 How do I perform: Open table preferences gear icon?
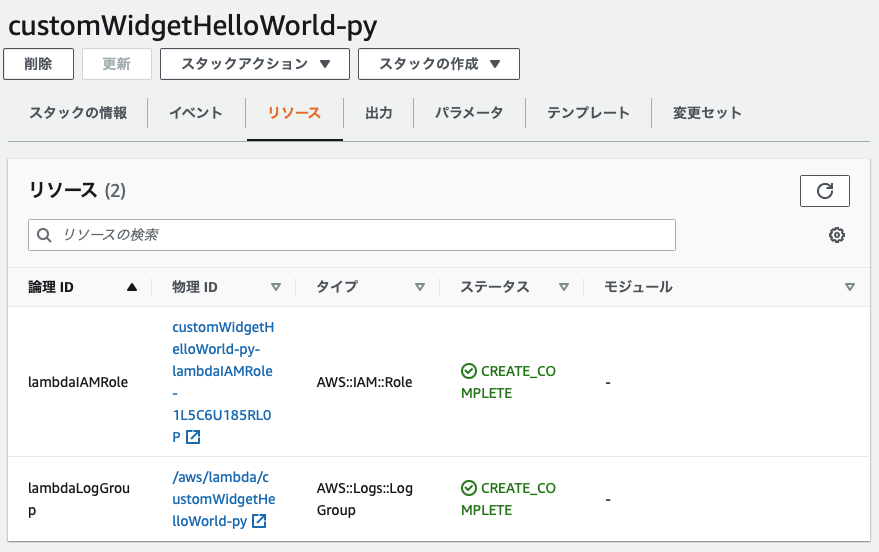(x=837, y=235)
